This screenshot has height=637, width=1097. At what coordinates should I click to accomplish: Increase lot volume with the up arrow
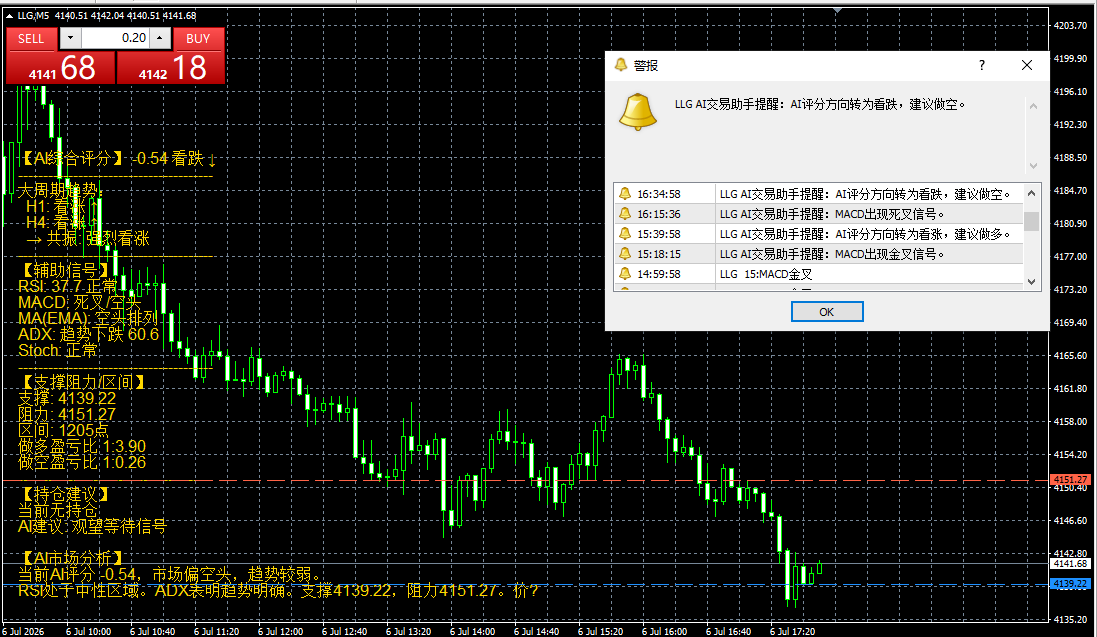point(160,38)
